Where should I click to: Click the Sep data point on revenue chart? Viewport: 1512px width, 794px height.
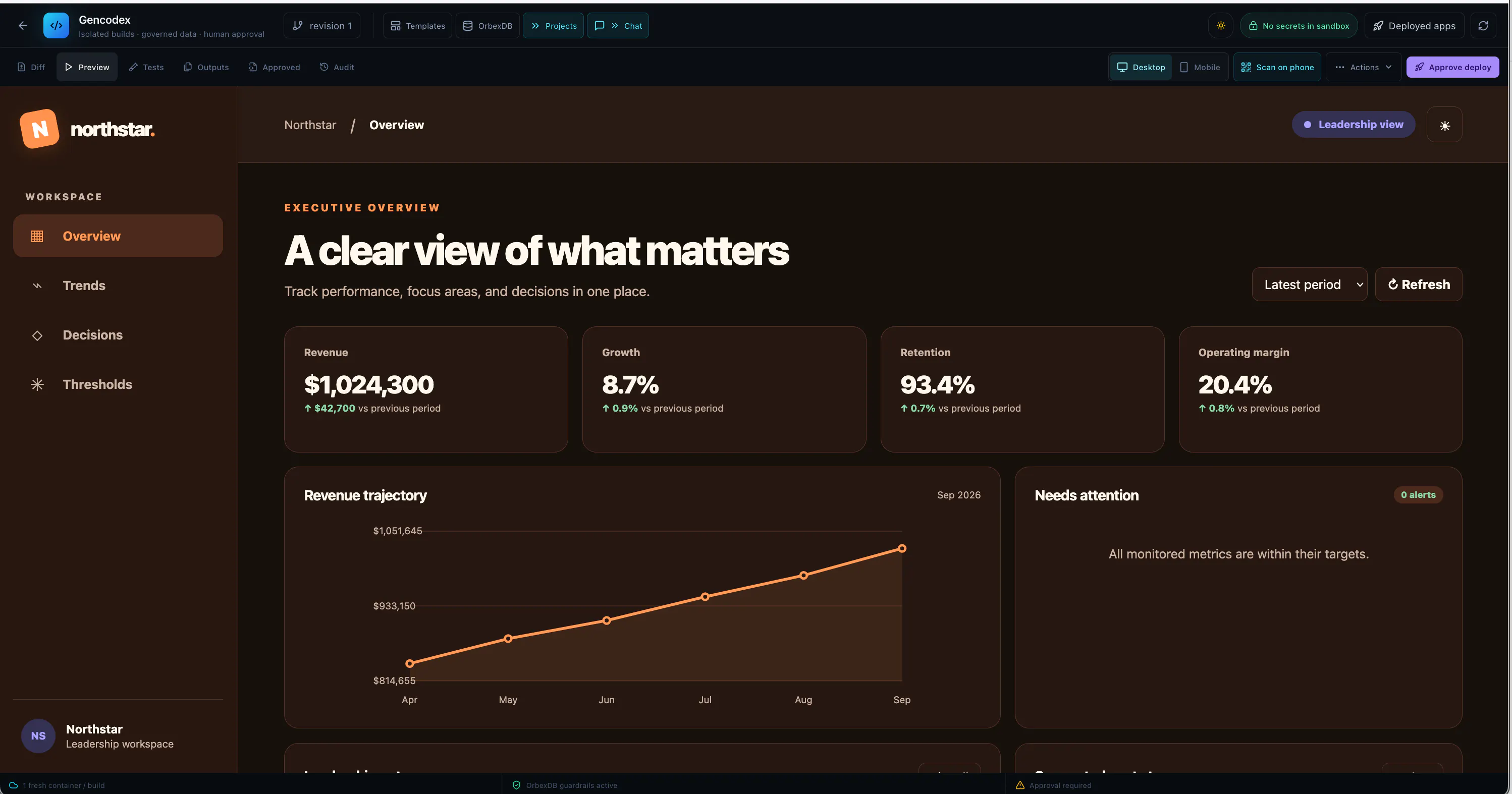click(x=902, y=549)
